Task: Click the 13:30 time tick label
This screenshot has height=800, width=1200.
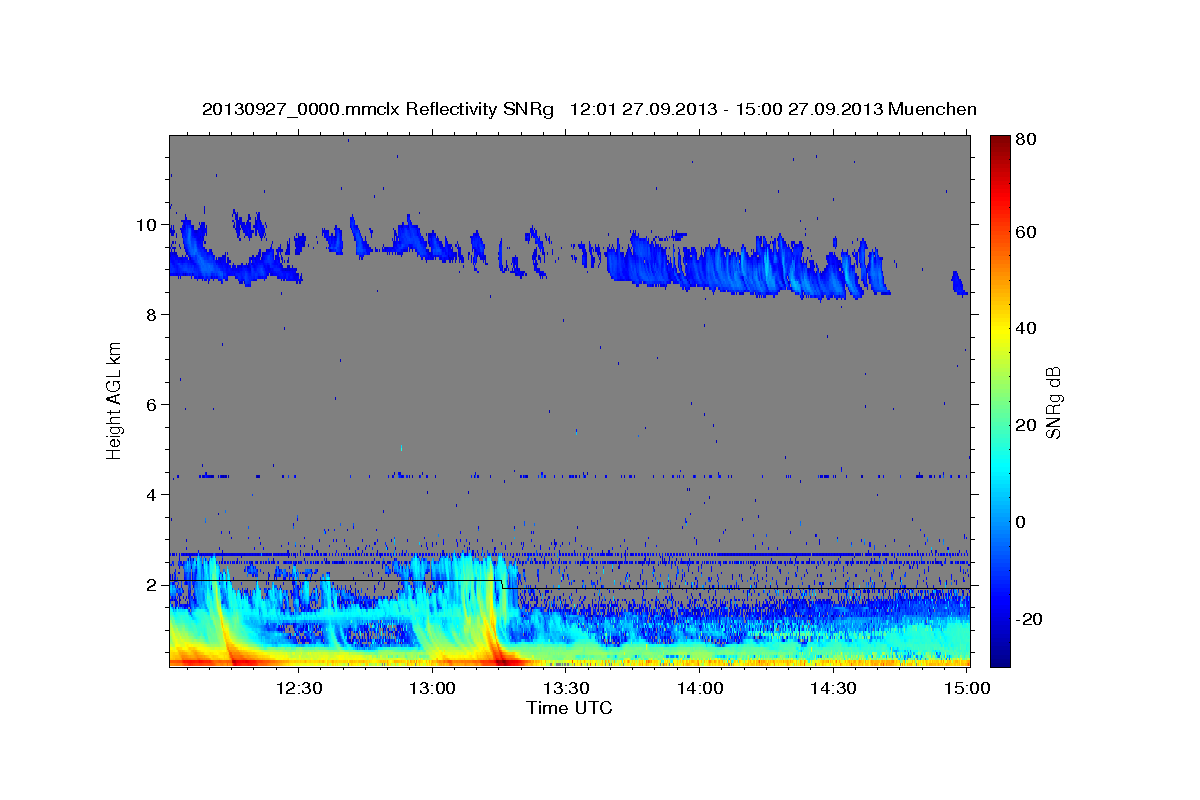Action: point(566,688)
